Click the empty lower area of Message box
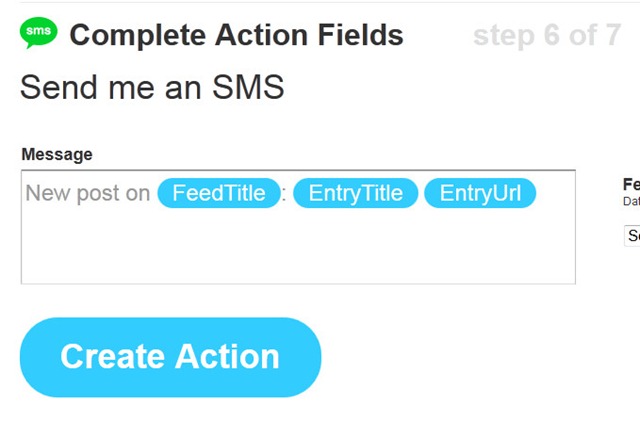 pos(298,250)
